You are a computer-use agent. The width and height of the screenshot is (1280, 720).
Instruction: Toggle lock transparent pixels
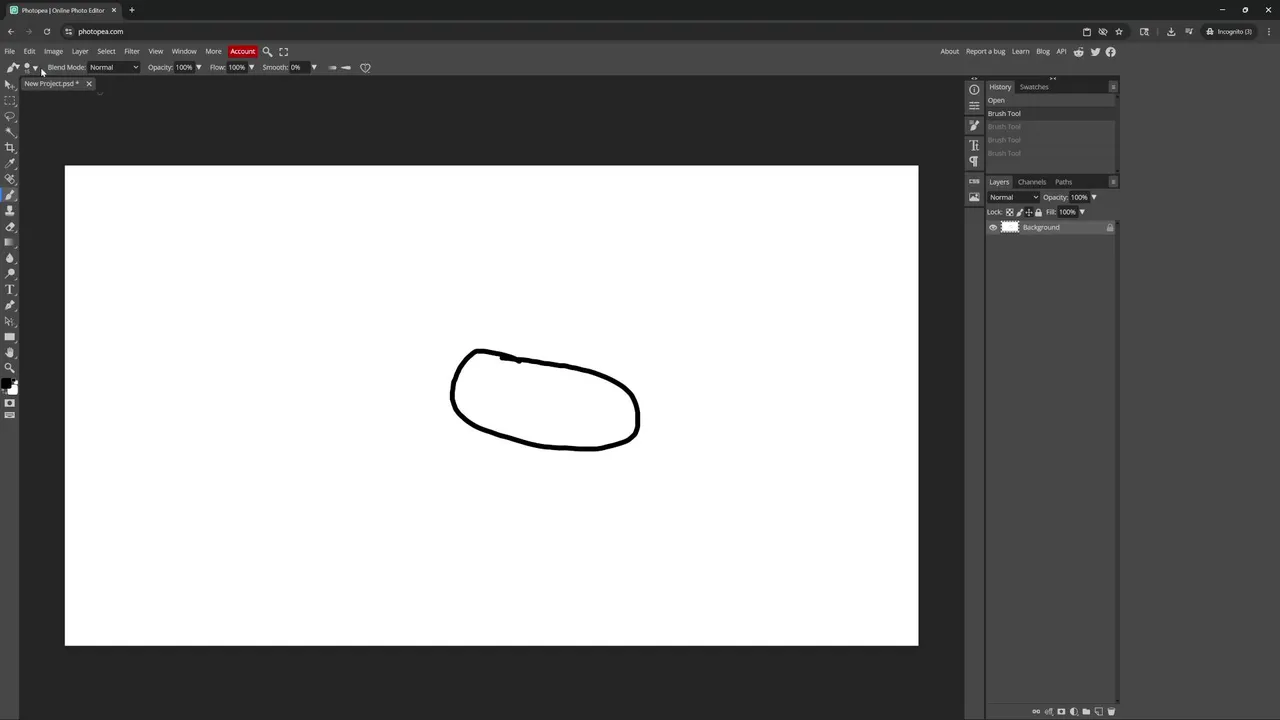pos(1009,212)
